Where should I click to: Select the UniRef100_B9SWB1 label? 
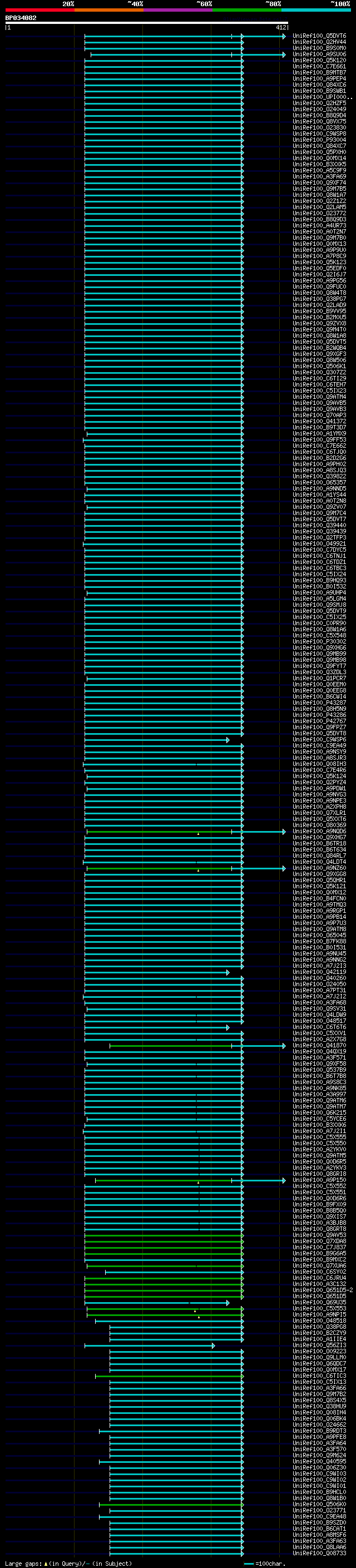tap(319, 91)
